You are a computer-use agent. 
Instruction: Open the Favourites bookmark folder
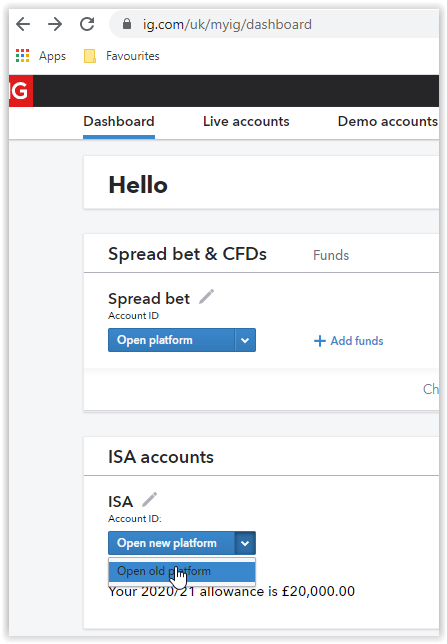click(x=122, y=55)
